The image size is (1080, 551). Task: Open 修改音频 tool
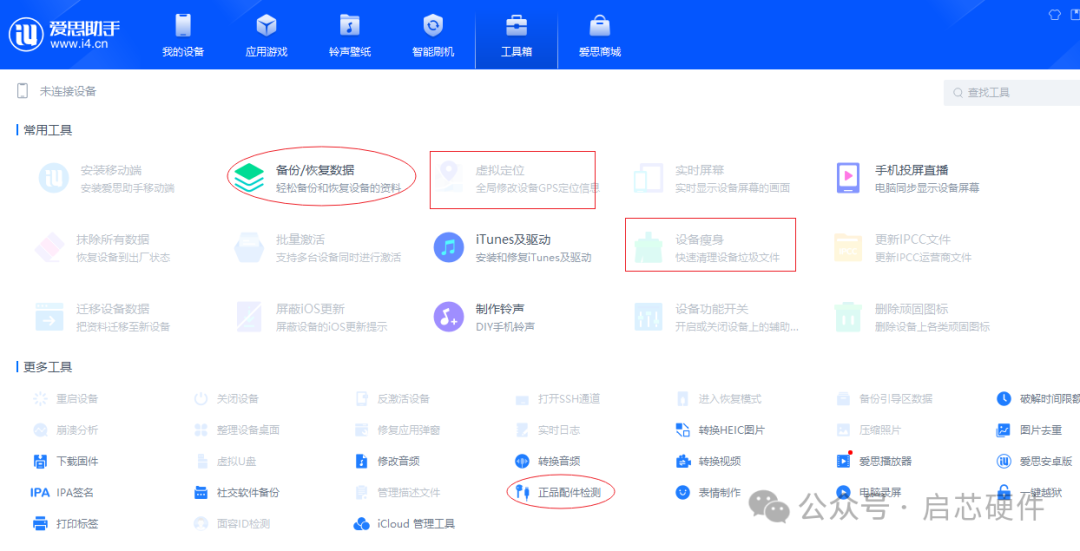tap(388, 461)
